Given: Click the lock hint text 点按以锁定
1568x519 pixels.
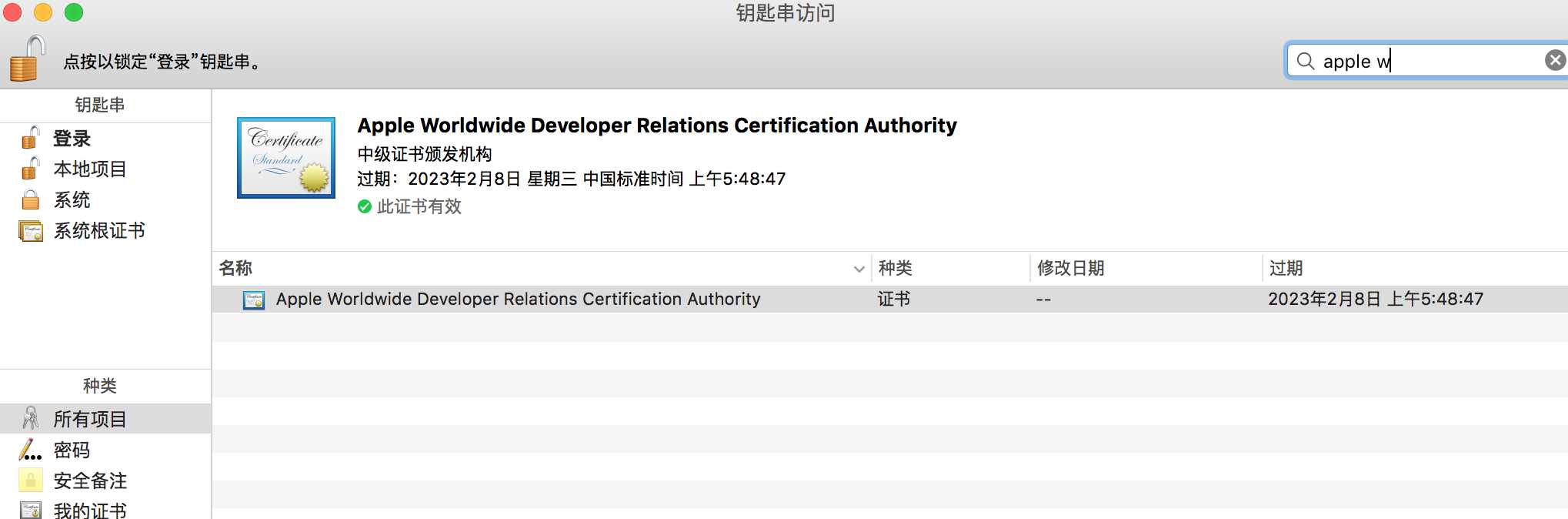Looking at the screenshot, I should pos(163,62).
